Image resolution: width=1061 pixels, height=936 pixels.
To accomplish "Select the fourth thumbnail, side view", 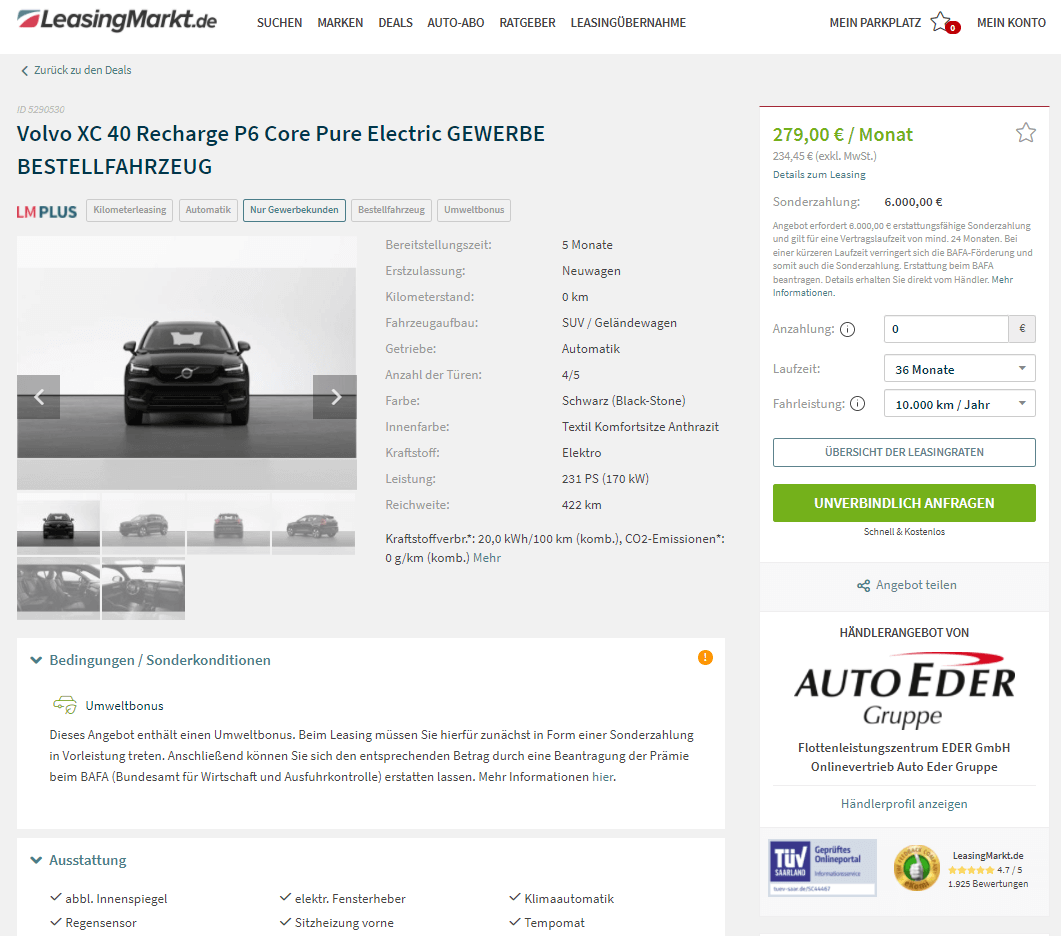I will [x=313, y=524].
